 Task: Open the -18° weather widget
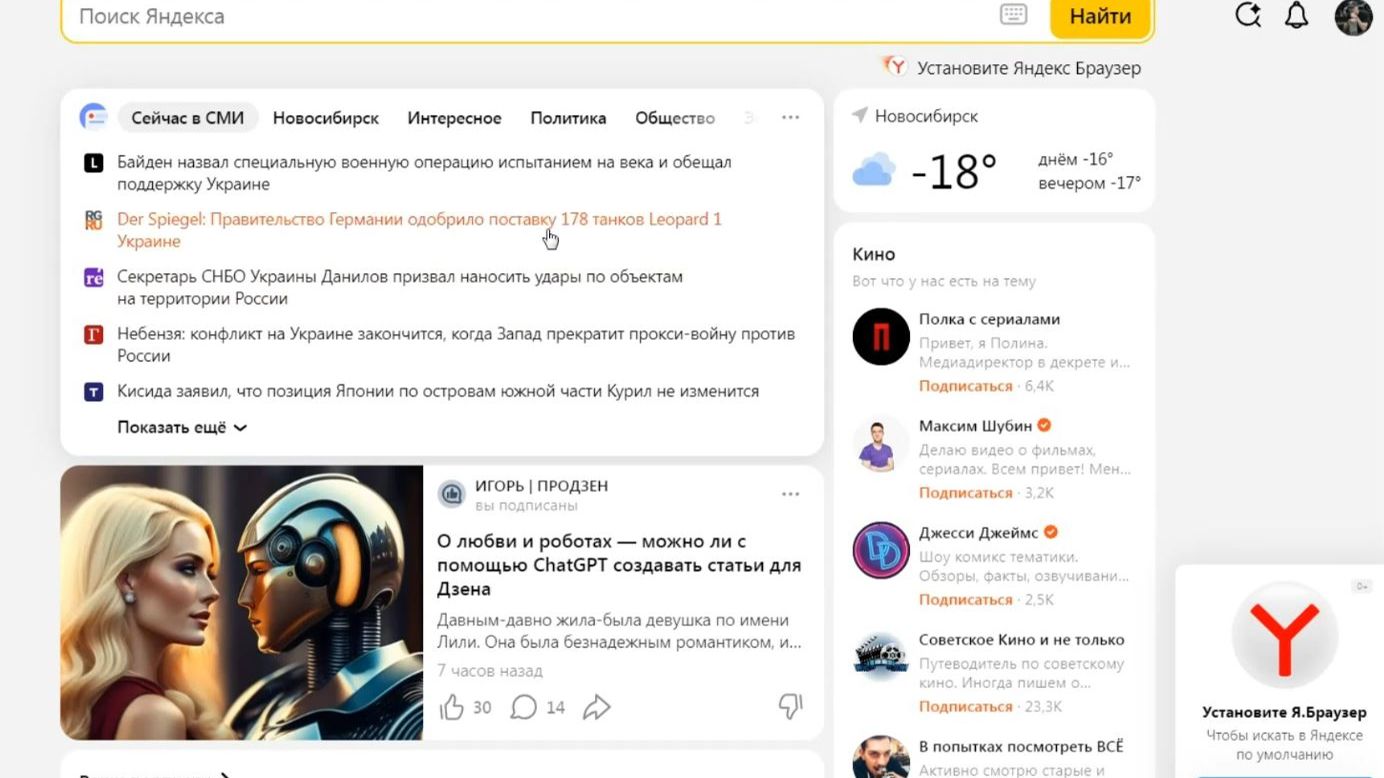[x=954, y=172]
